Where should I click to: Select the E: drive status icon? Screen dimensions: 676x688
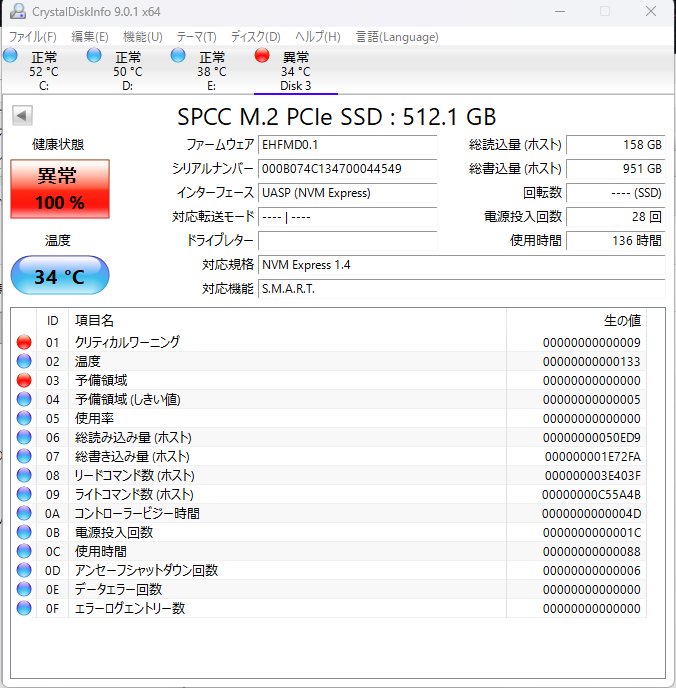[178, 56]
